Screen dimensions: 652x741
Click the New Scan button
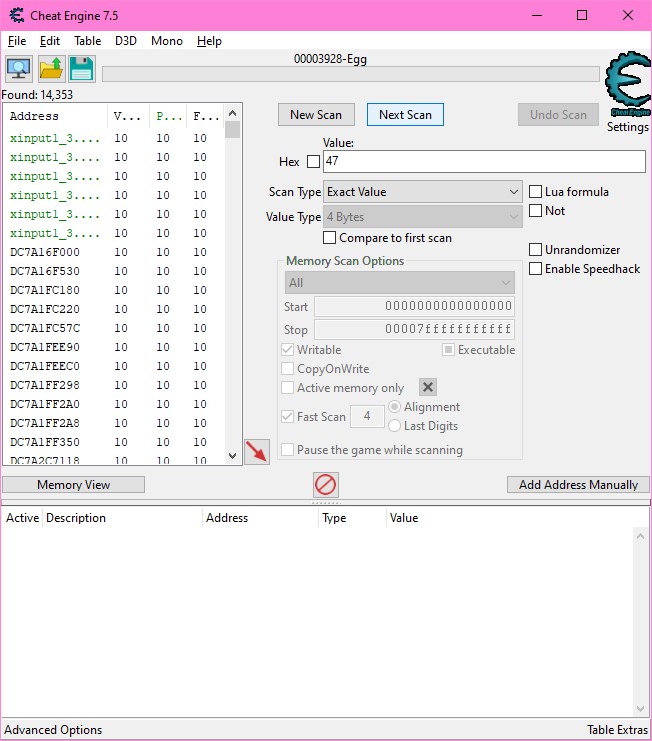point(316,114)
